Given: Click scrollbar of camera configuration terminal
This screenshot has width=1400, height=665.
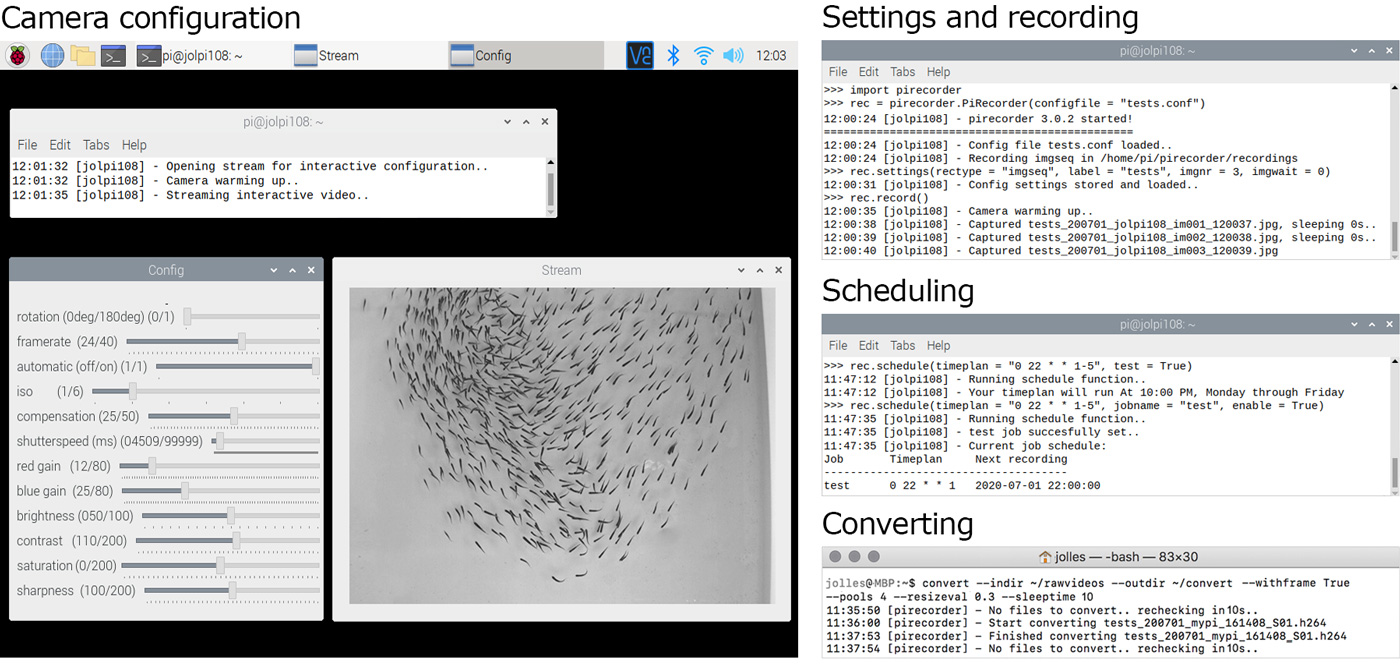Looking at the screenshot, I should point(550,187).
